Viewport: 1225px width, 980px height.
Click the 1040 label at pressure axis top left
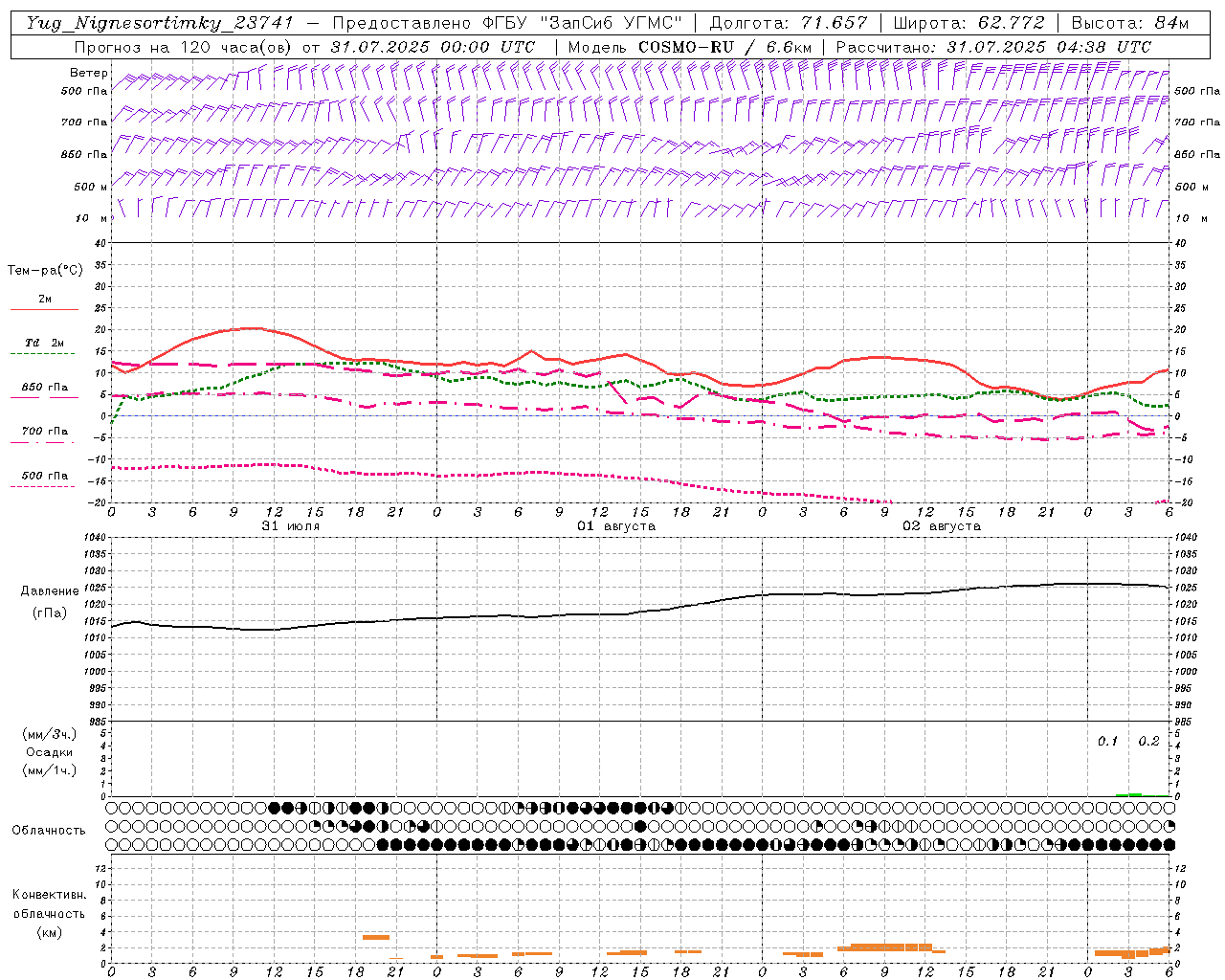(x=94, y=537)
